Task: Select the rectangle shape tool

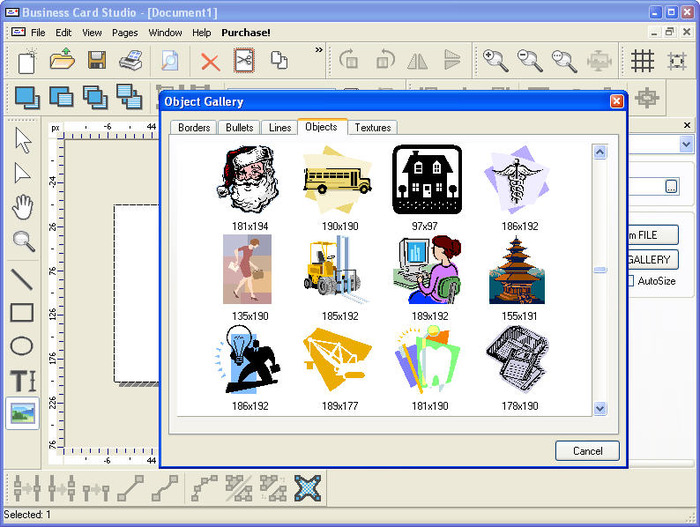Action: 22,313
